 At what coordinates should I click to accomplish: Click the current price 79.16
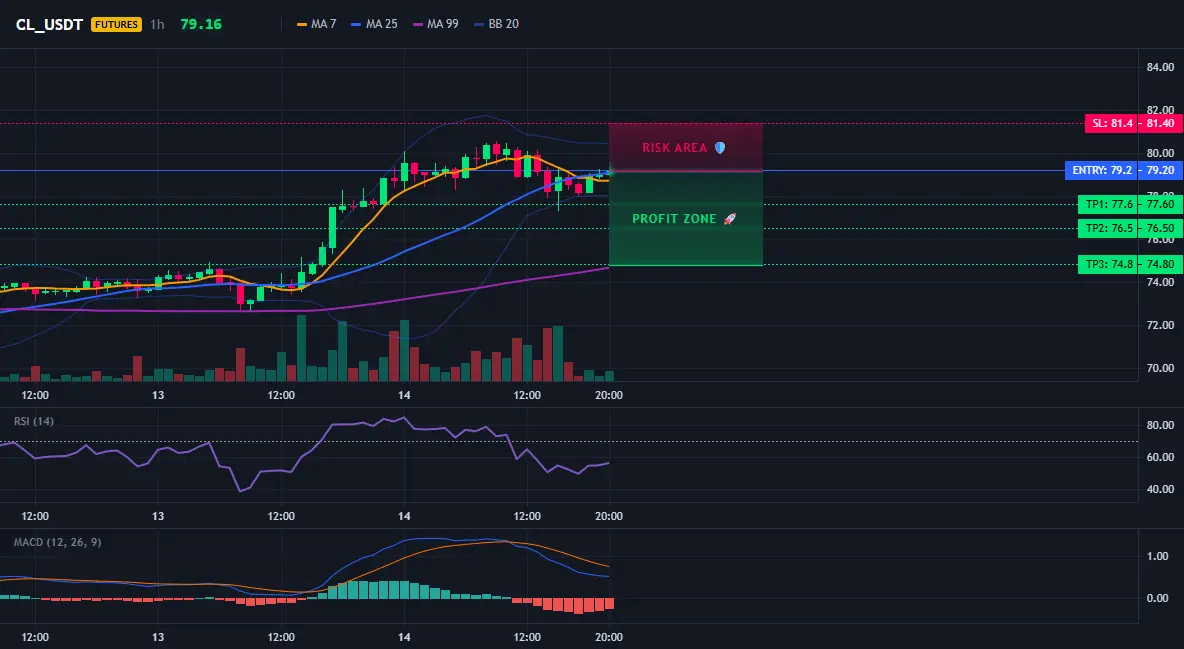(x=201, y=24)
